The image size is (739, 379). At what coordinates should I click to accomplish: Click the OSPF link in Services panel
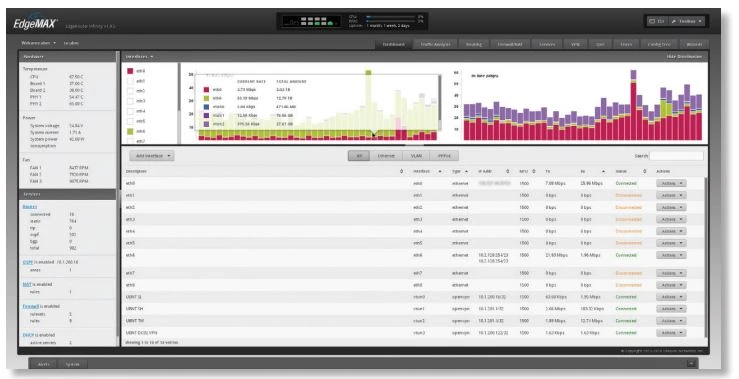pyautogui.click(x=27, y=262)
